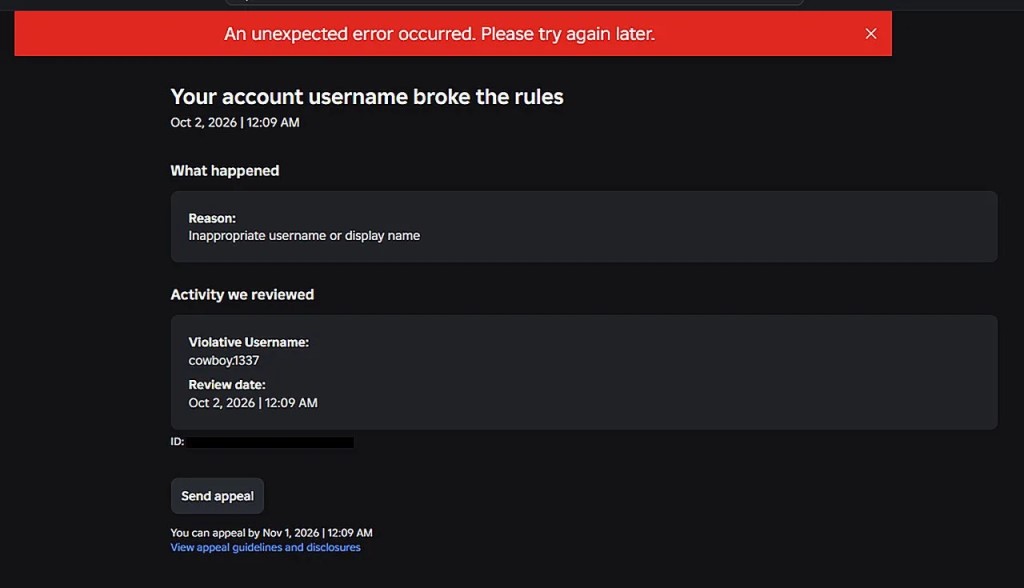Click the 'ID:' label

(177, 442)
